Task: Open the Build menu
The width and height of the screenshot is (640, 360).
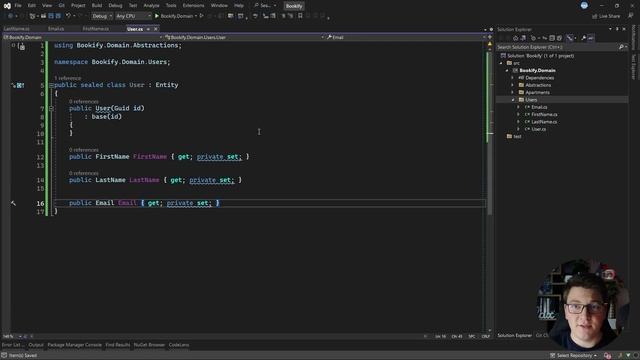Action: point(97,6)
